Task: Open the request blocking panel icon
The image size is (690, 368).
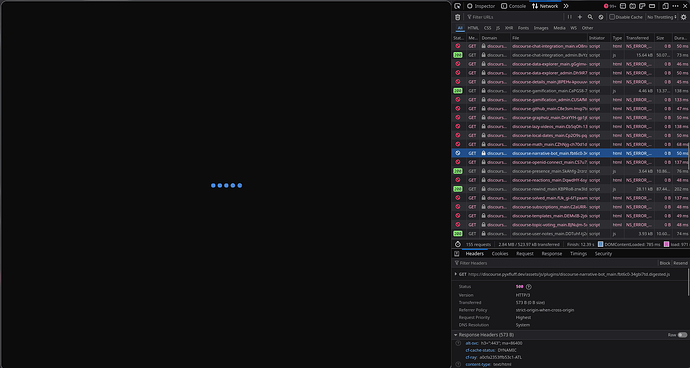Action: click(601, 17)
